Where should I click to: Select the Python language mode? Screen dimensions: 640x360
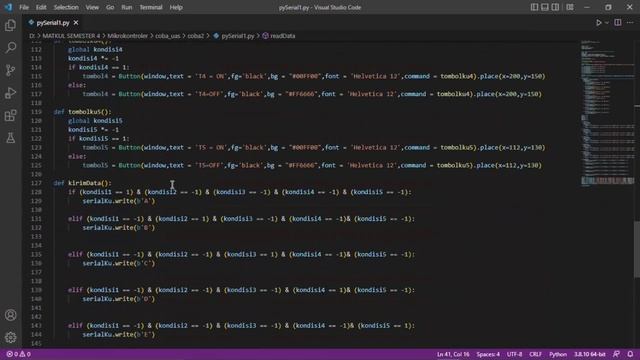point(558,354)
